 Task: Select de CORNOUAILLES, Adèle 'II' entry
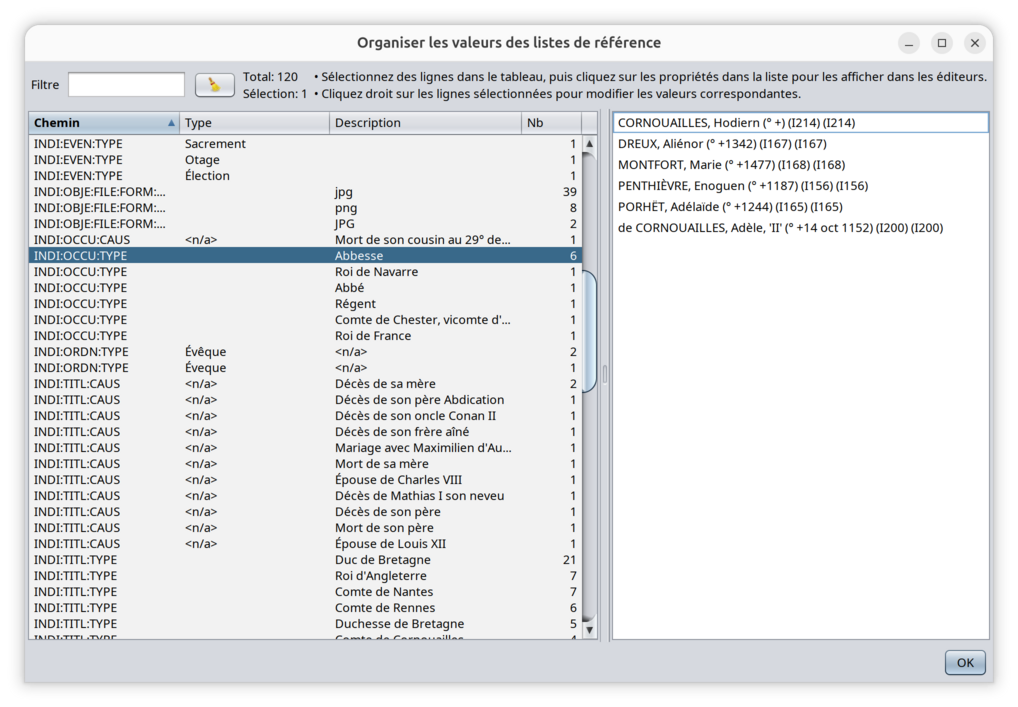point(801,227)
